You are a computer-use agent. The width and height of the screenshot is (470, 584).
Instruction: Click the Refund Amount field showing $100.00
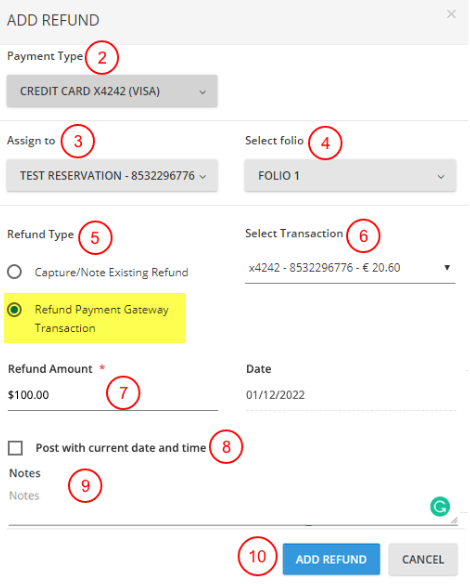pyautogui.click(x=113, y=396)
